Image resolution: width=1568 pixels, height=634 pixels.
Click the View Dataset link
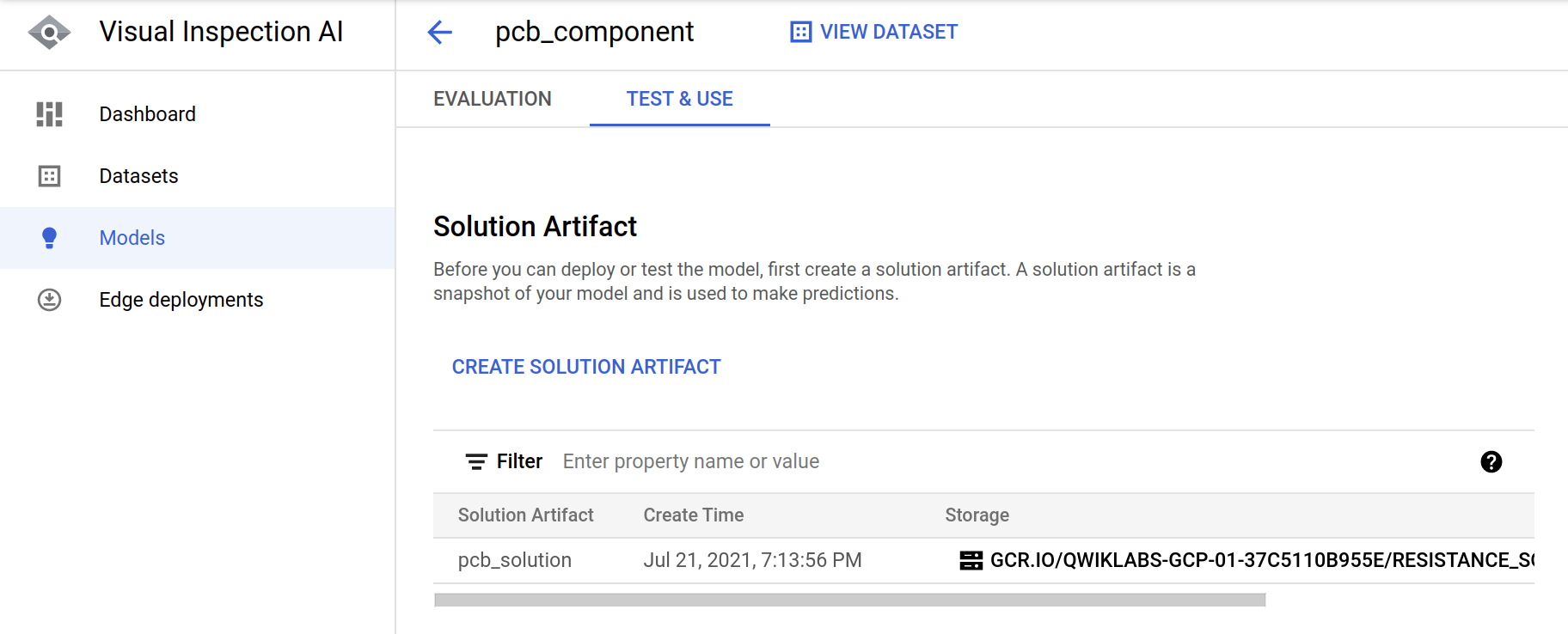888,33
